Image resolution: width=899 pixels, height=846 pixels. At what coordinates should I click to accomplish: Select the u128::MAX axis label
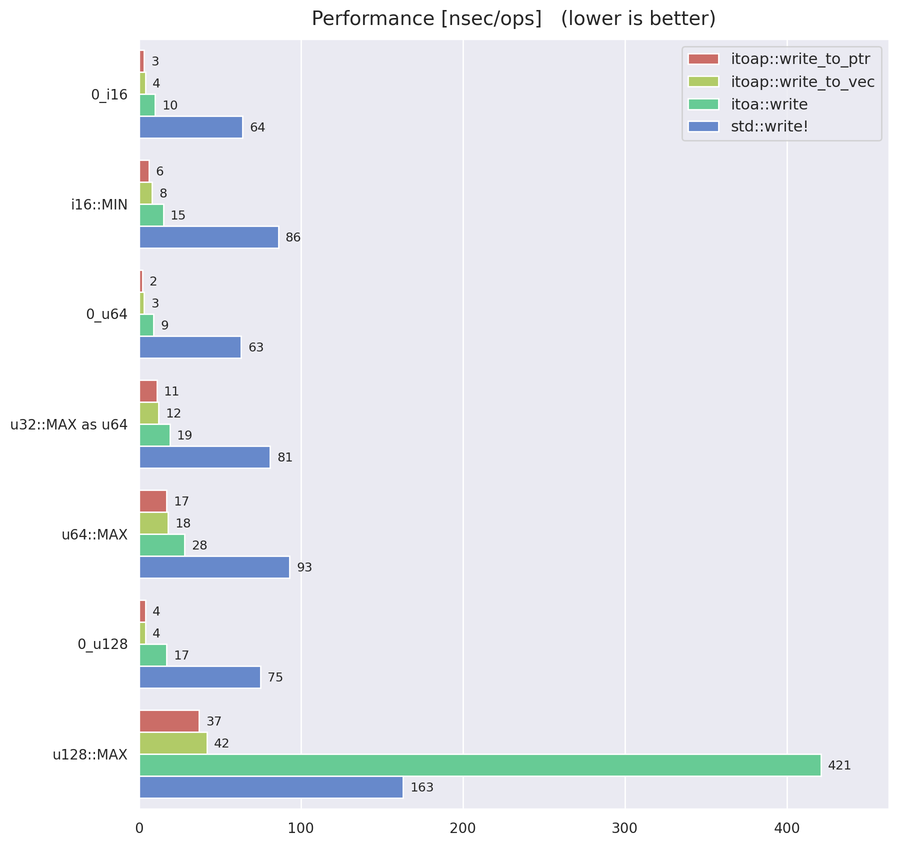90,754
